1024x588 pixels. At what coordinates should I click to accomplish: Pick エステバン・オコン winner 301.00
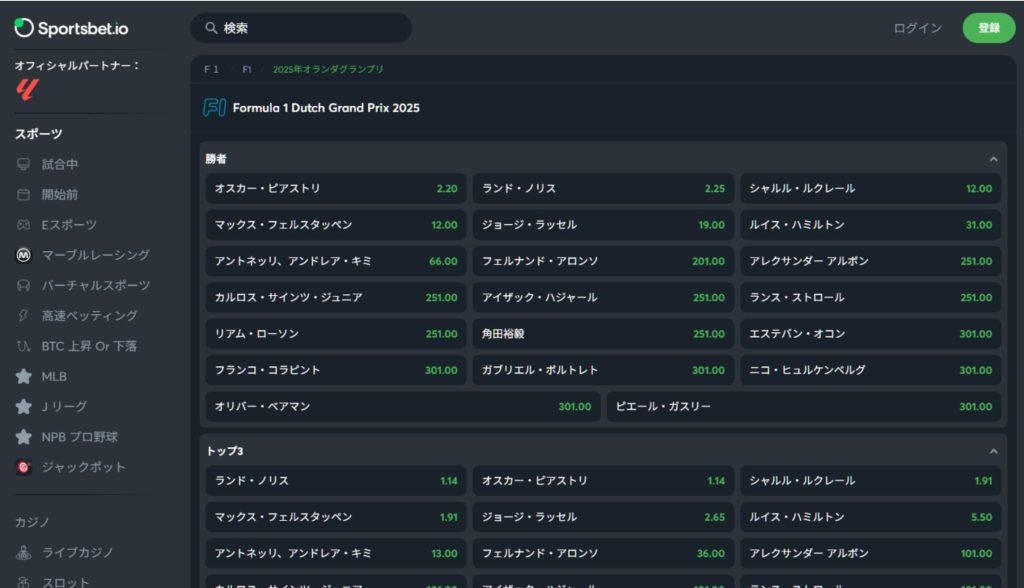point(871,333)
